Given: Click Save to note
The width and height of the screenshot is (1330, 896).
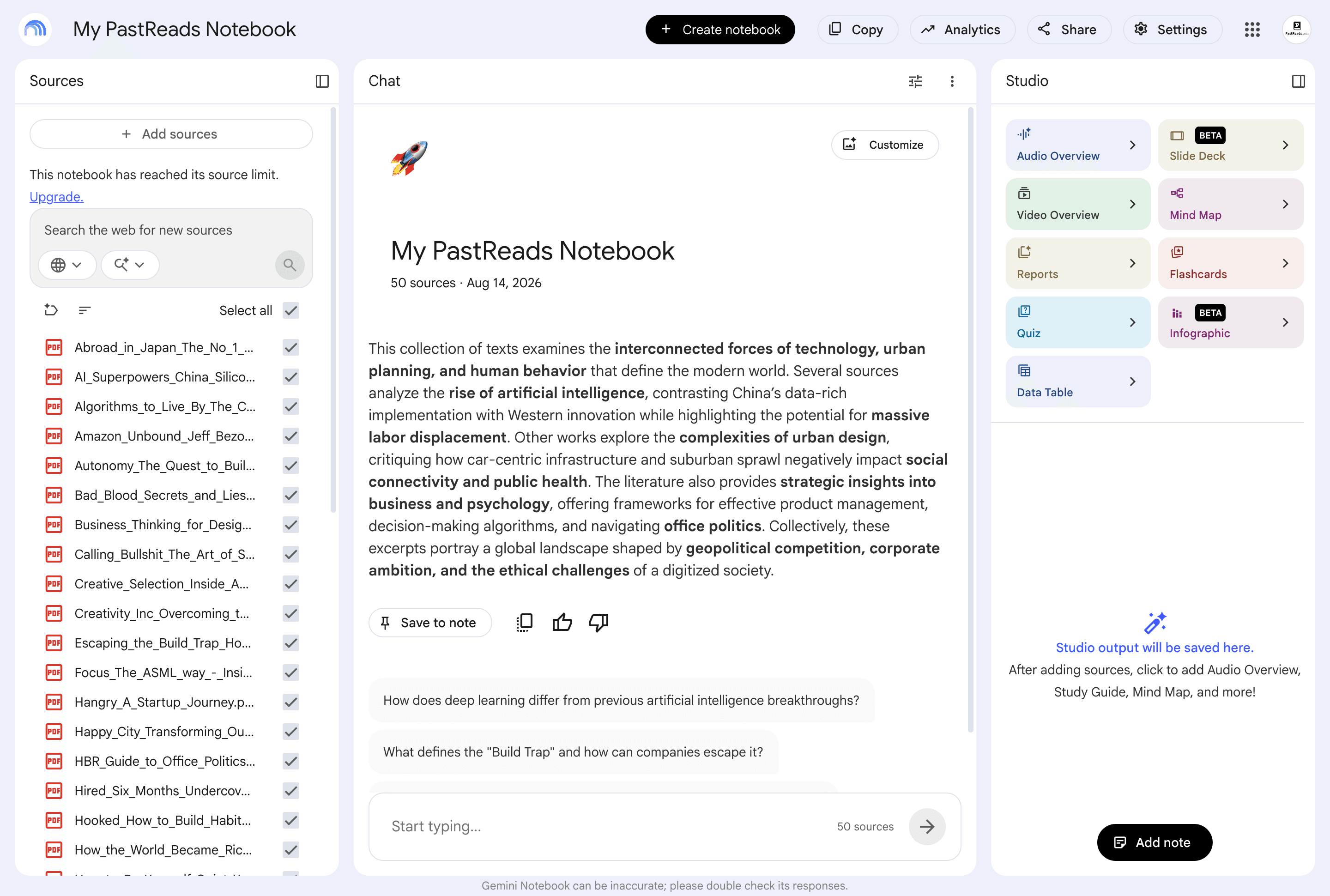Looking at the screenshot, I should [x=429, y=622].
